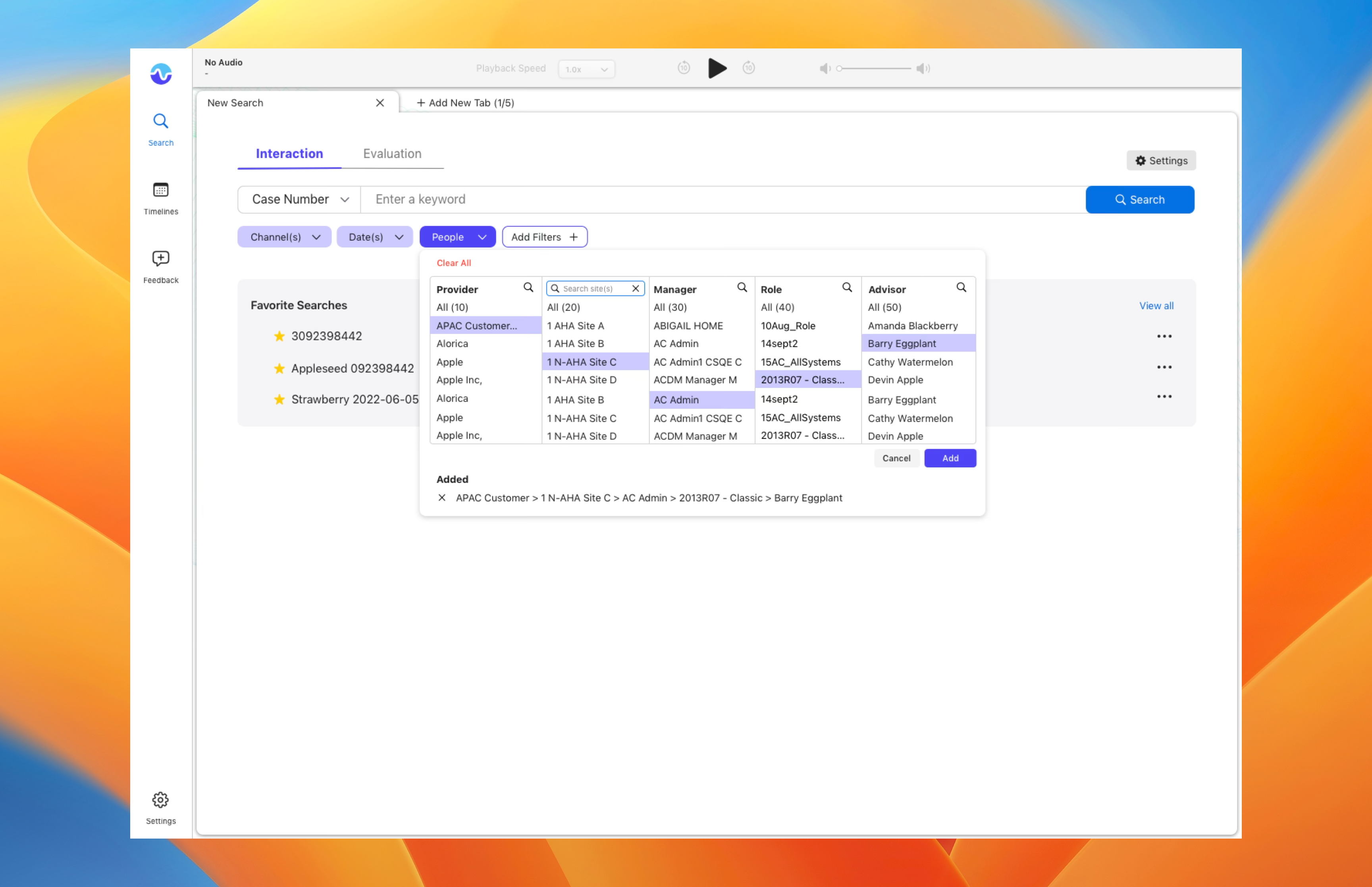Select Cathy Watermelon as an advisor
The width and height of the screenshot is (1372, 887).
[910, 362]
